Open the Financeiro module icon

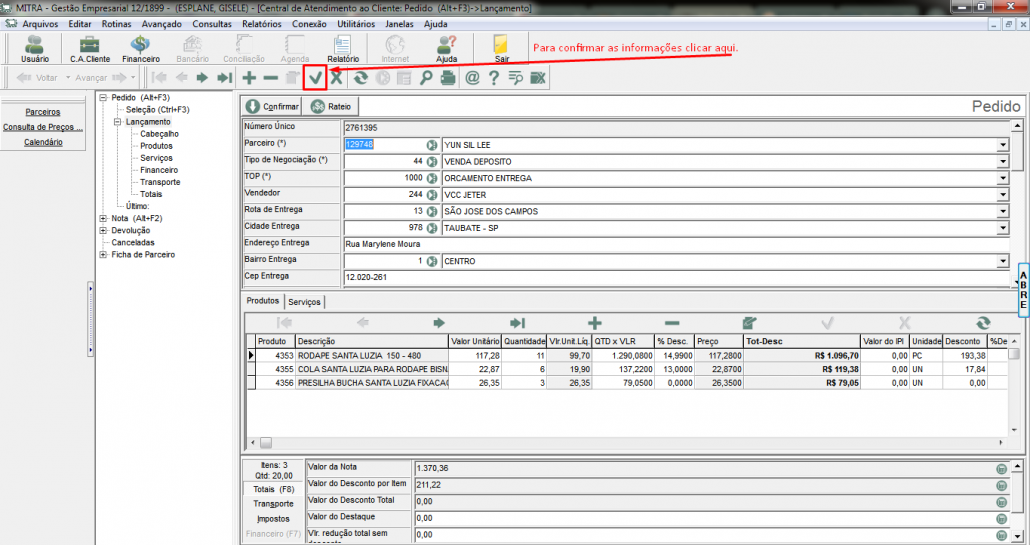click(x=141, y=48)
